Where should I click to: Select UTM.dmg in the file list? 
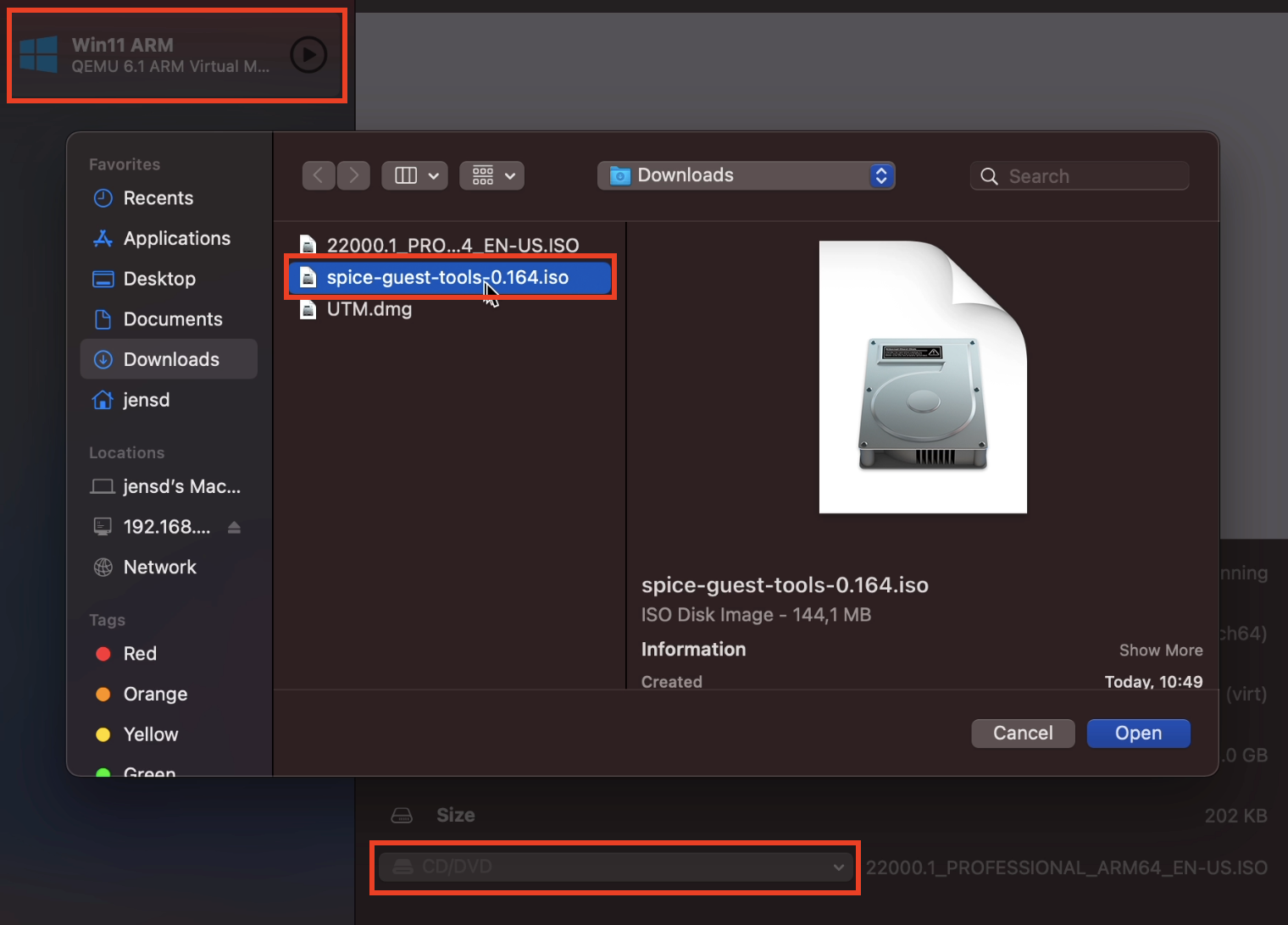pos(369,309)
